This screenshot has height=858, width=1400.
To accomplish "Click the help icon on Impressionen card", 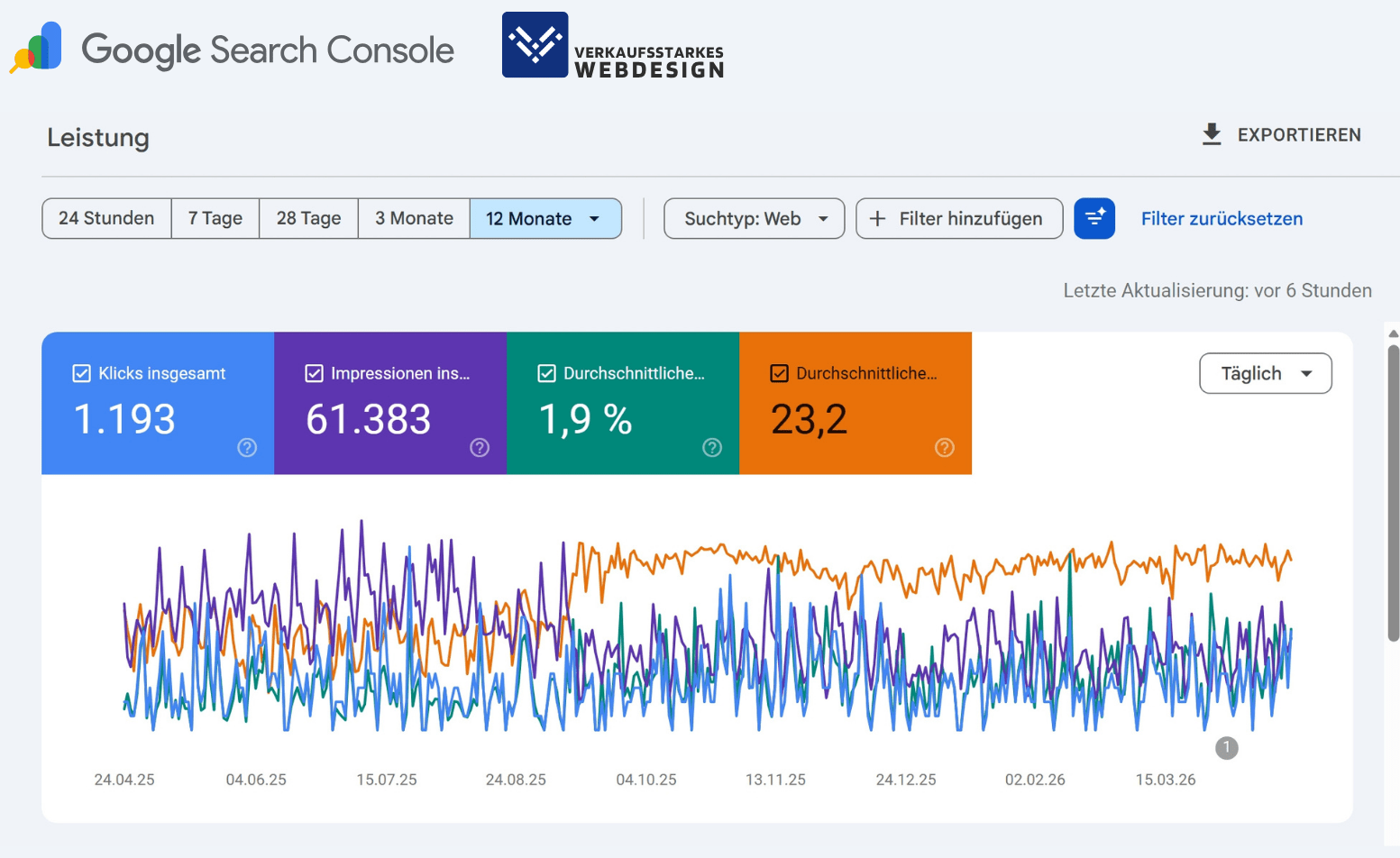I will (479, 447).
